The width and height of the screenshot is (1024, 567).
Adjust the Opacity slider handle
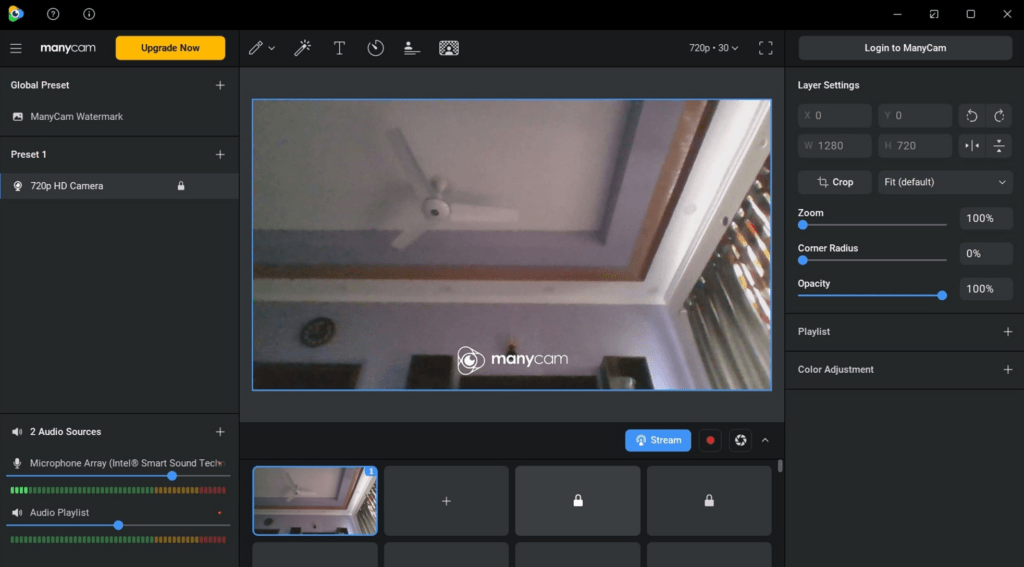coord(942,295)
